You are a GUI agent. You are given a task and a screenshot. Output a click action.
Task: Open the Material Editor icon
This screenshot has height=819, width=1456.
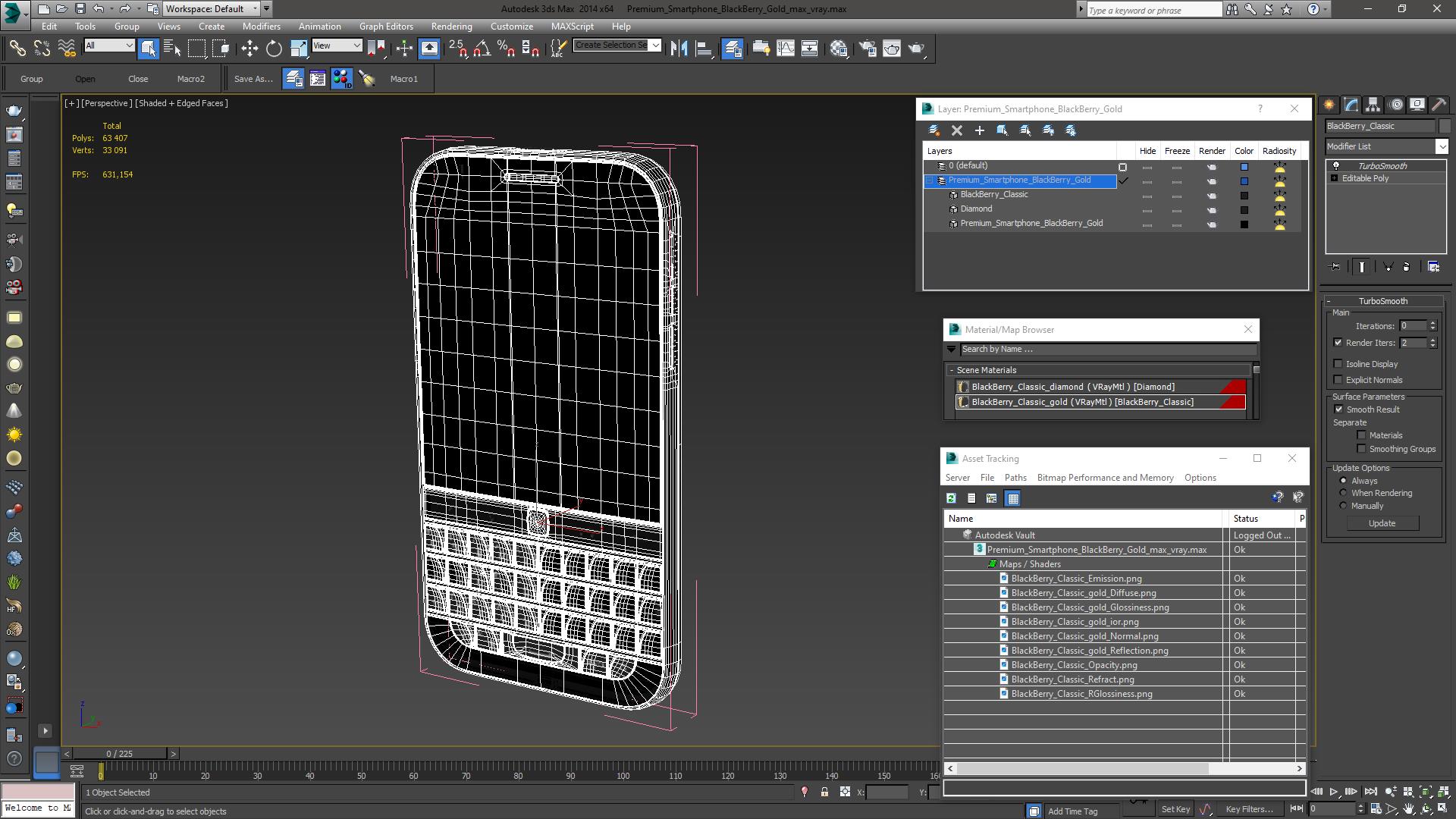click(x=839, y=49)
